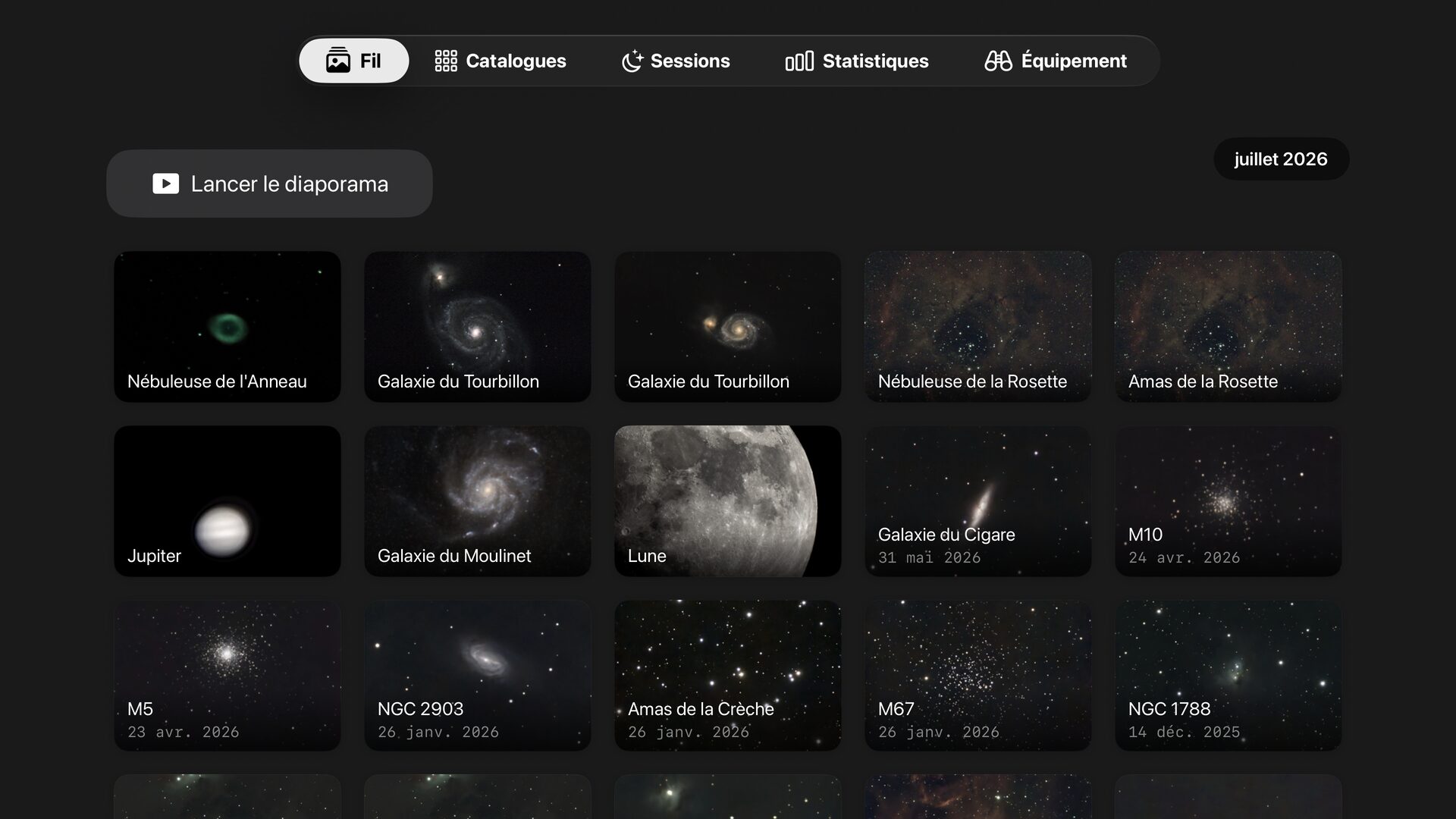Open the Nébuleuse de l'Anneau image
Viewport: 1456px width, 819px height.
point(227,327)
